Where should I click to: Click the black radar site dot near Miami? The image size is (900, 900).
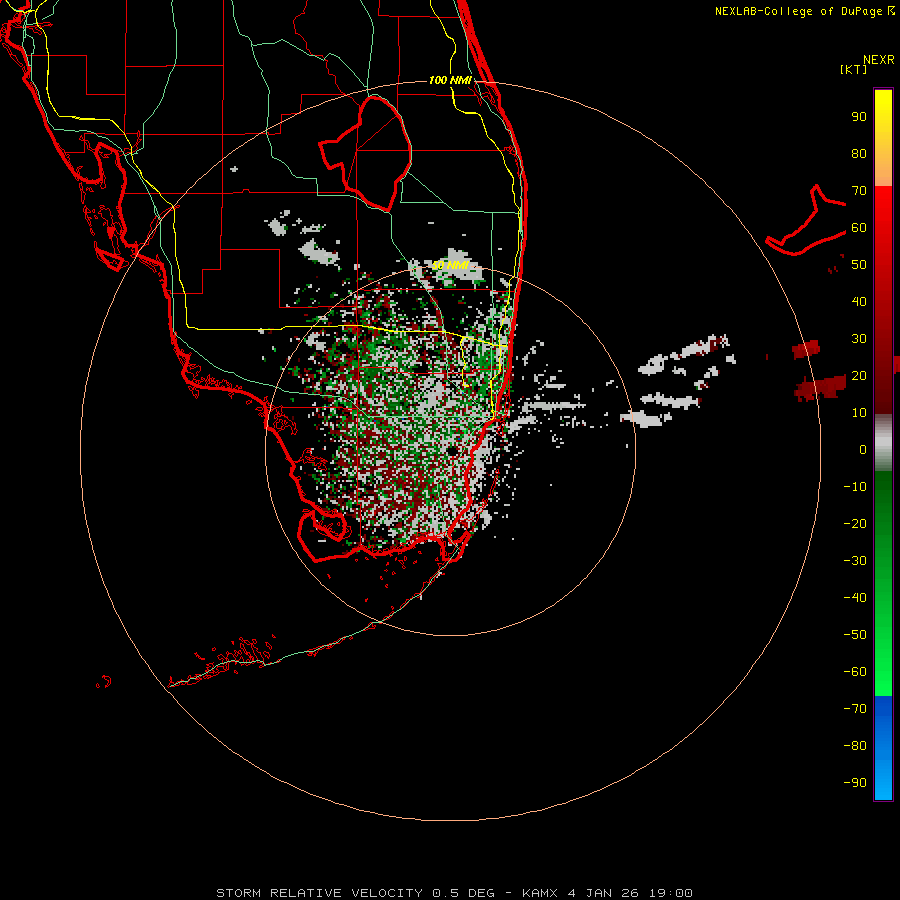click(453, 451)
